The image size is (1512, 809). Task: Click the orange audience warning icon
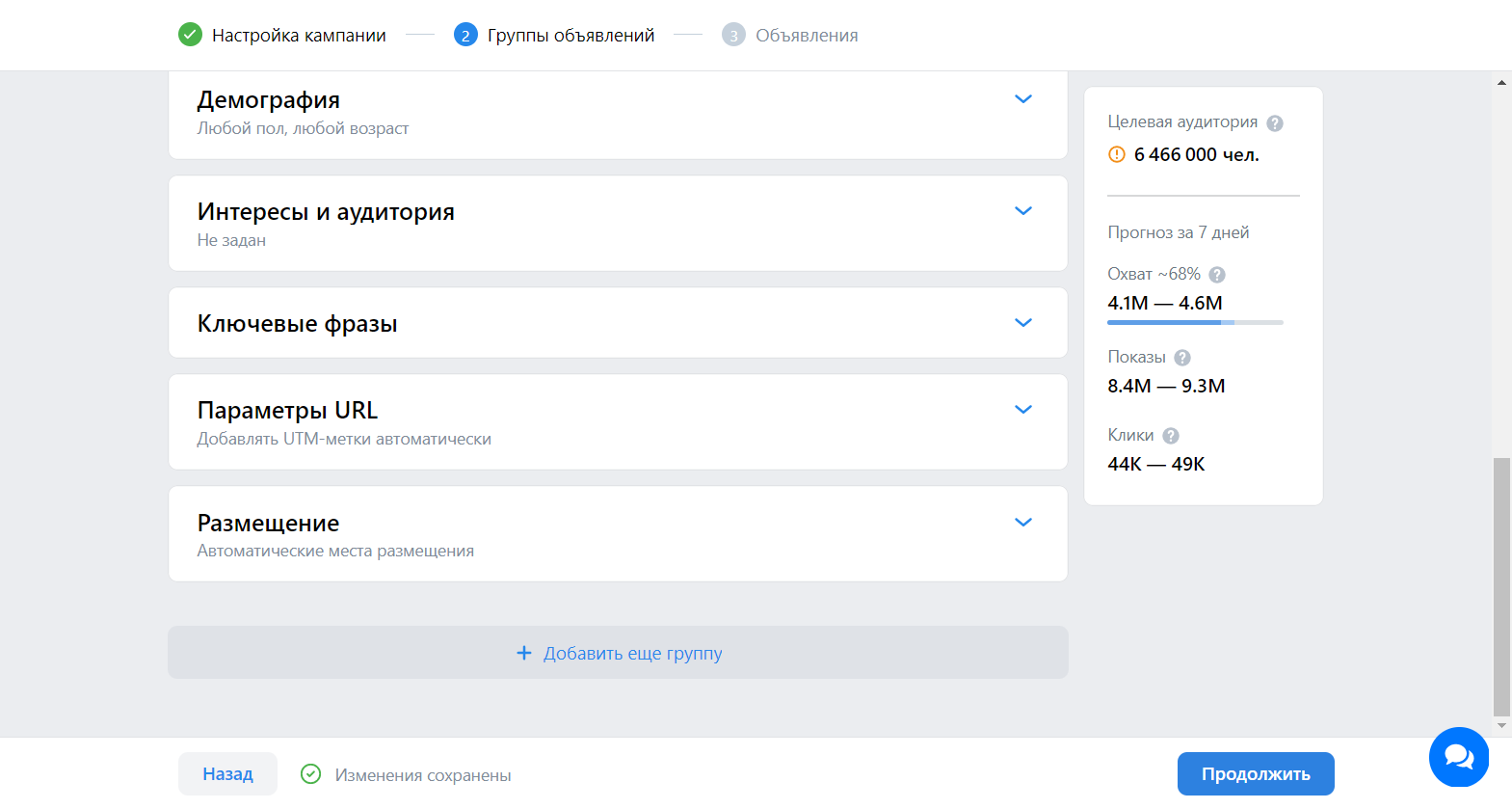(1117, 154)
